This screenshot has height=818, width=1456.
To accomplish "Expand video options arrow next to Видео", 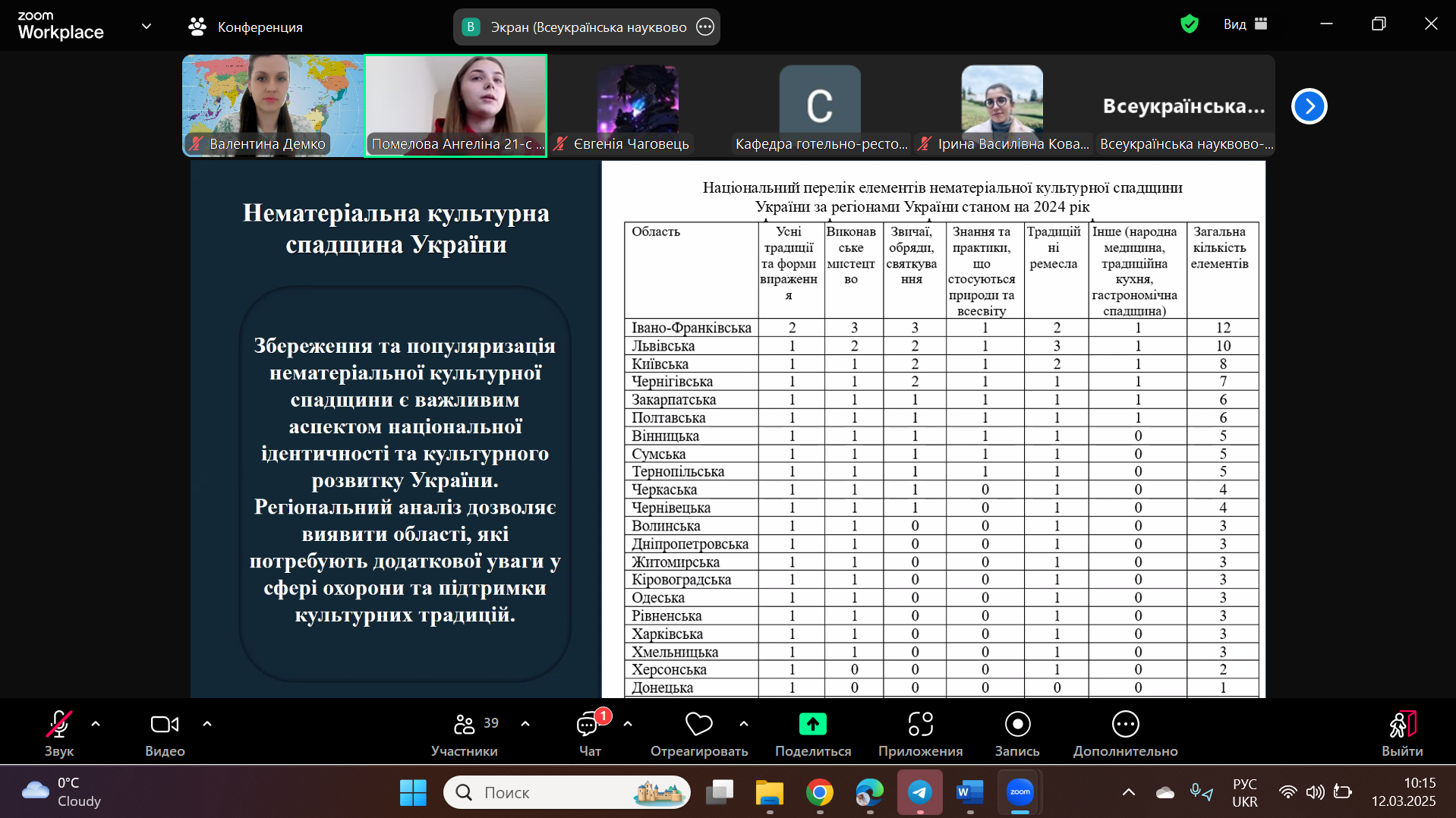I will (x=207, y=724).
